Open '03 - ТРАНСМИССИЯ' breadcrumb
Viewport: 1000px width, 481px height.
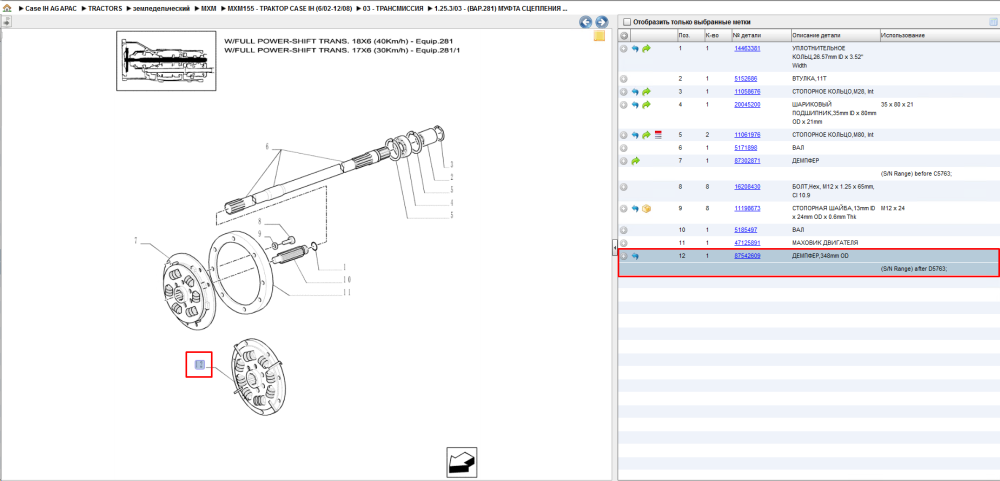point(392,9)
